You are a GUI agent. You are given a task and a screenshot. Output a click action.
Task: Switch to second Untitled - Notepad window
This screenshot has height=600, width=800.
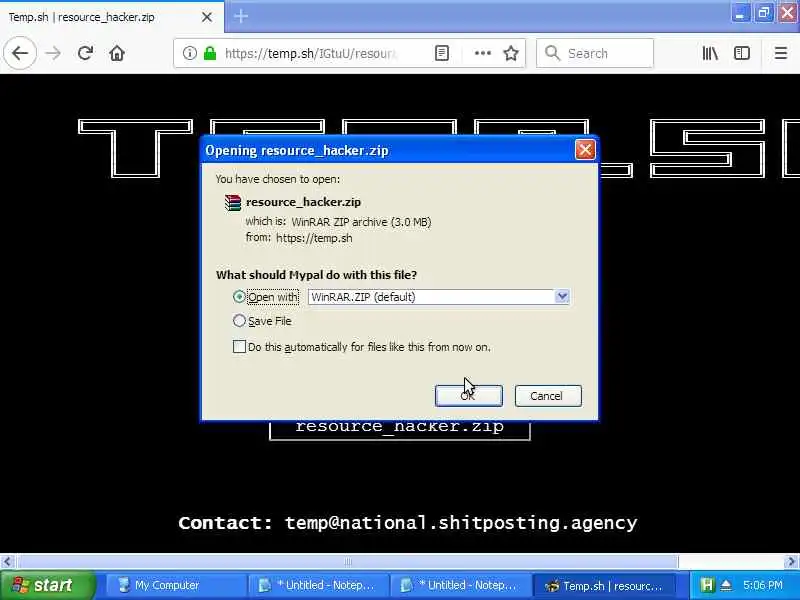461,585
